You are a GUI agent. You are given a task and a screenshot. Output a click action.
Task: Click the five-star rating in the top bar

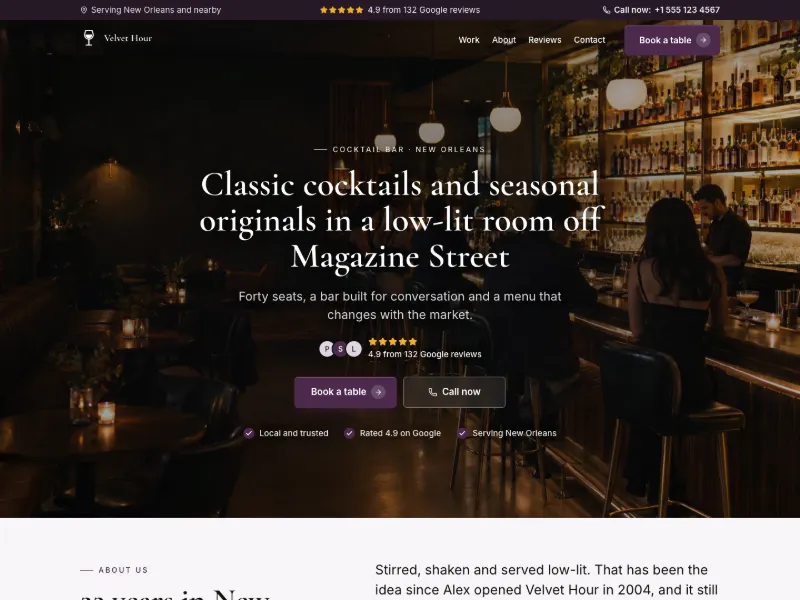(x=341, y=10)
